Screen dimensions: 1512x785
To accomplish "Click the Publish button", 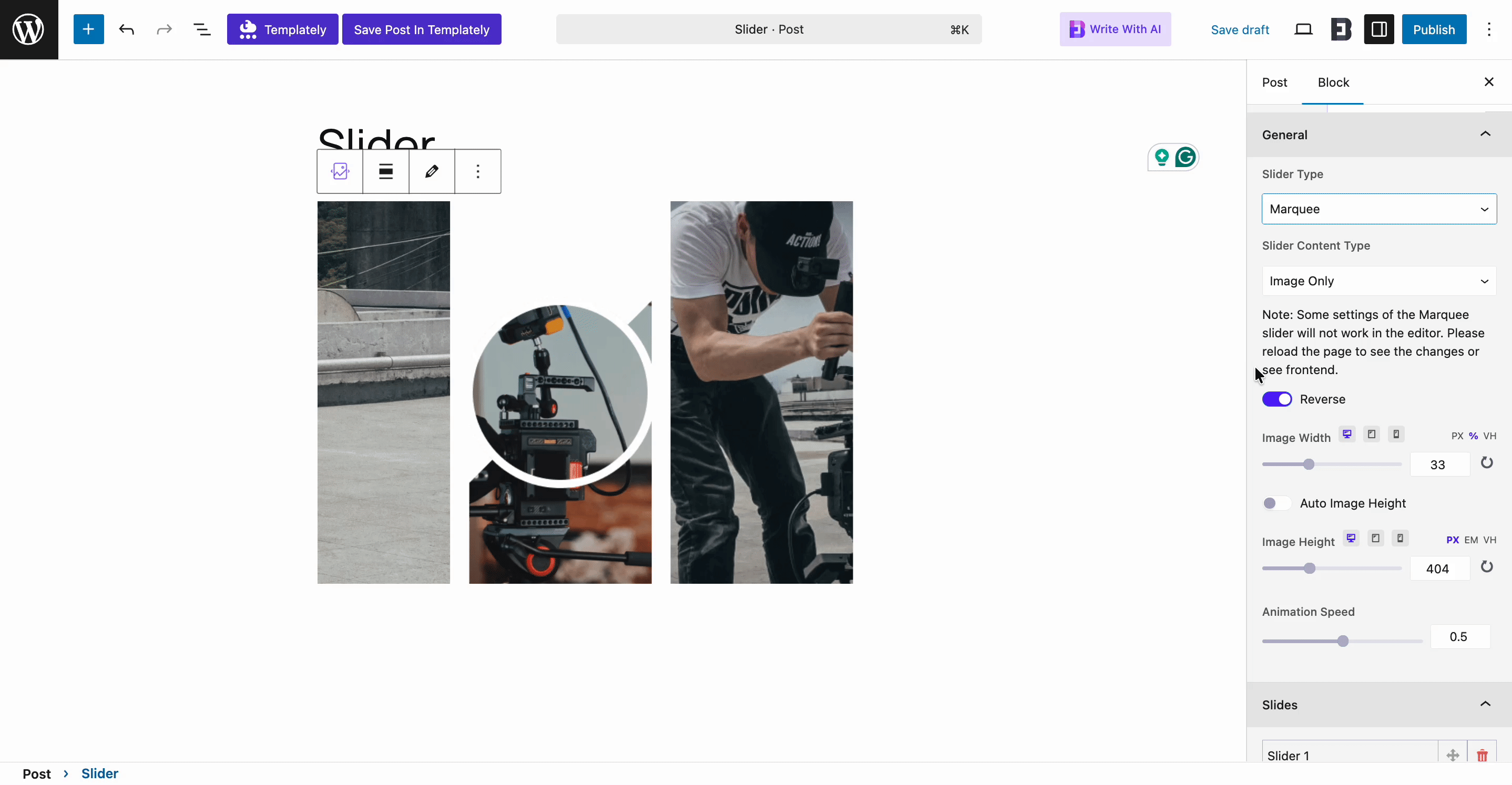I will click(x=1433, y=29).
